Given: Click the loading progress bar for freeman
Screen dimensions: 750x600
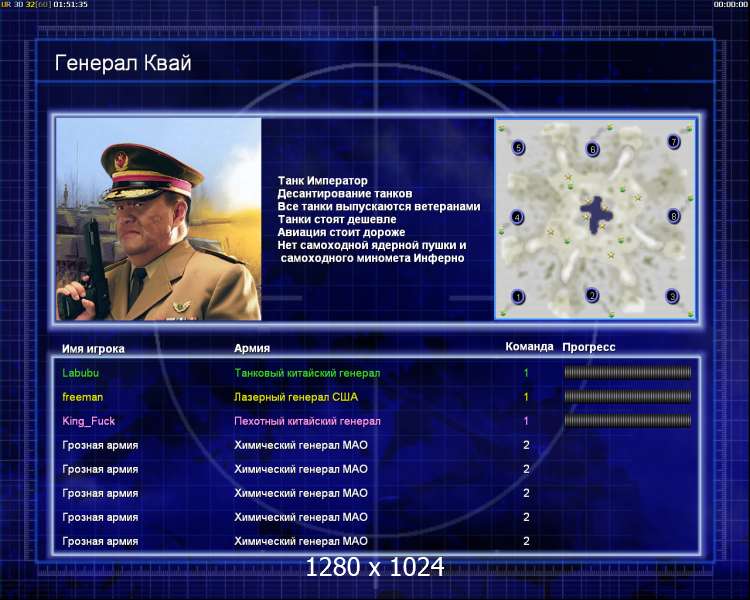Looking at the screenshot, I should (628, 397).
